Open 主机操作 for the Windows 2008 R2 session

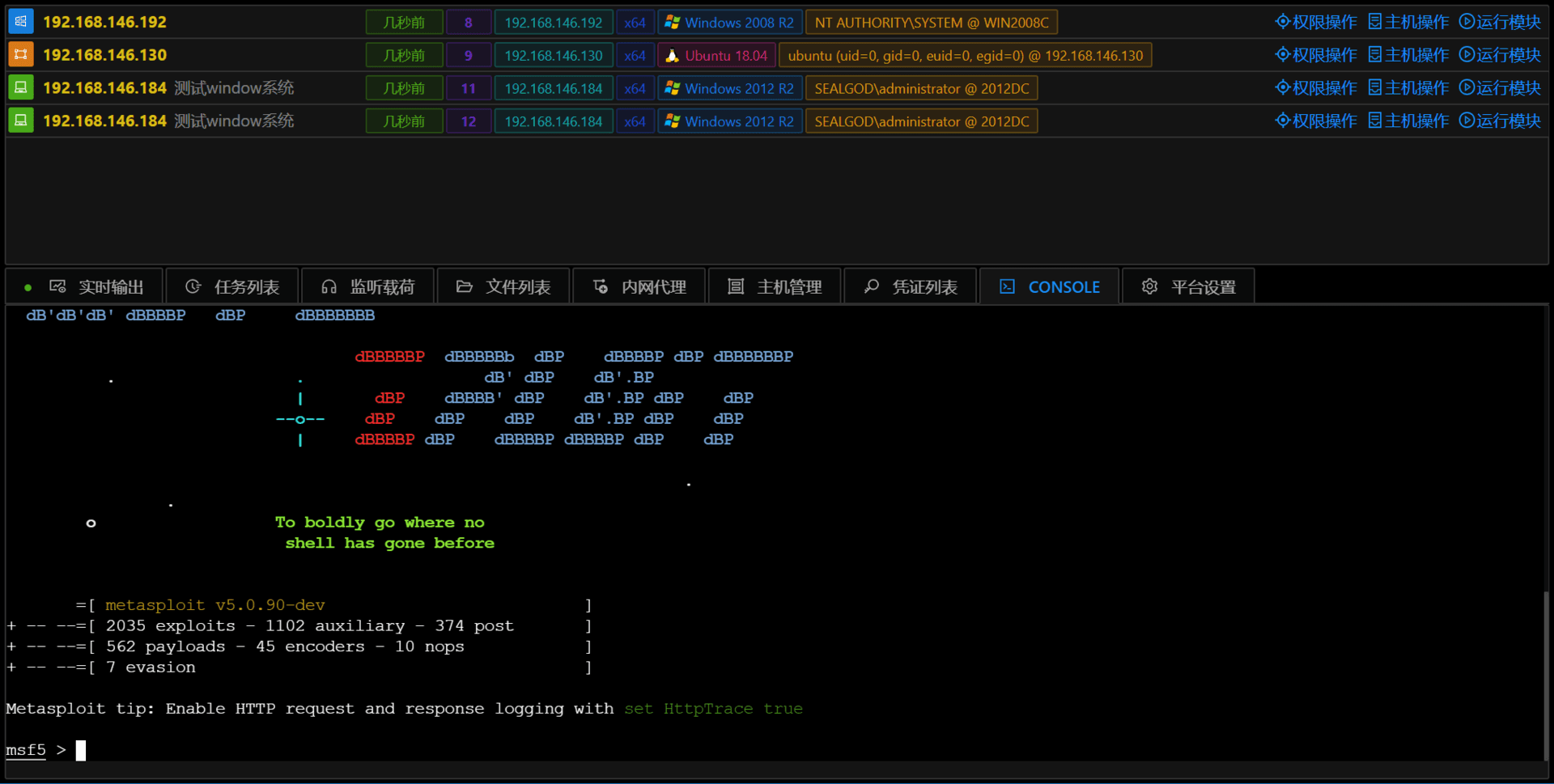tap(1408, 22)
